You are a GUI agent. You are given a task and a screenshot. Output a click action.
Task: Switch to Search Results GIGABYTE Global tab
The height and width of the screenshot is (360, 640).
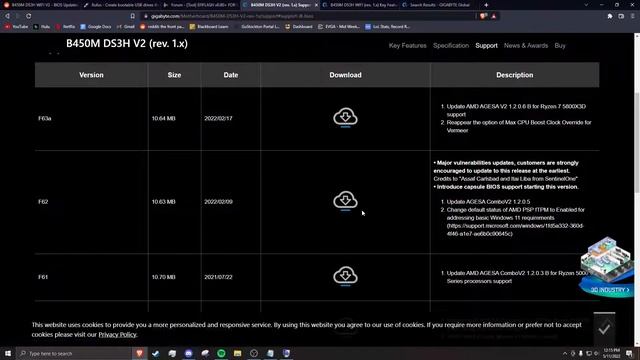tap(439, 5)
